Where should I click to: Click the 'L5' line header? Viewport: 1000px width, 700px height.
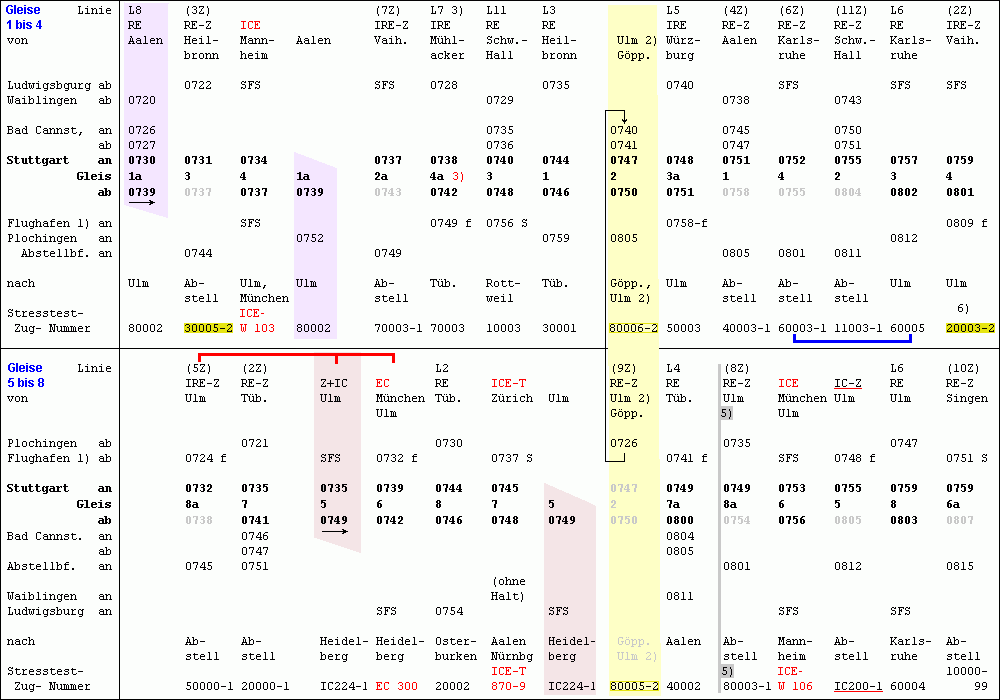coord(673,10)
